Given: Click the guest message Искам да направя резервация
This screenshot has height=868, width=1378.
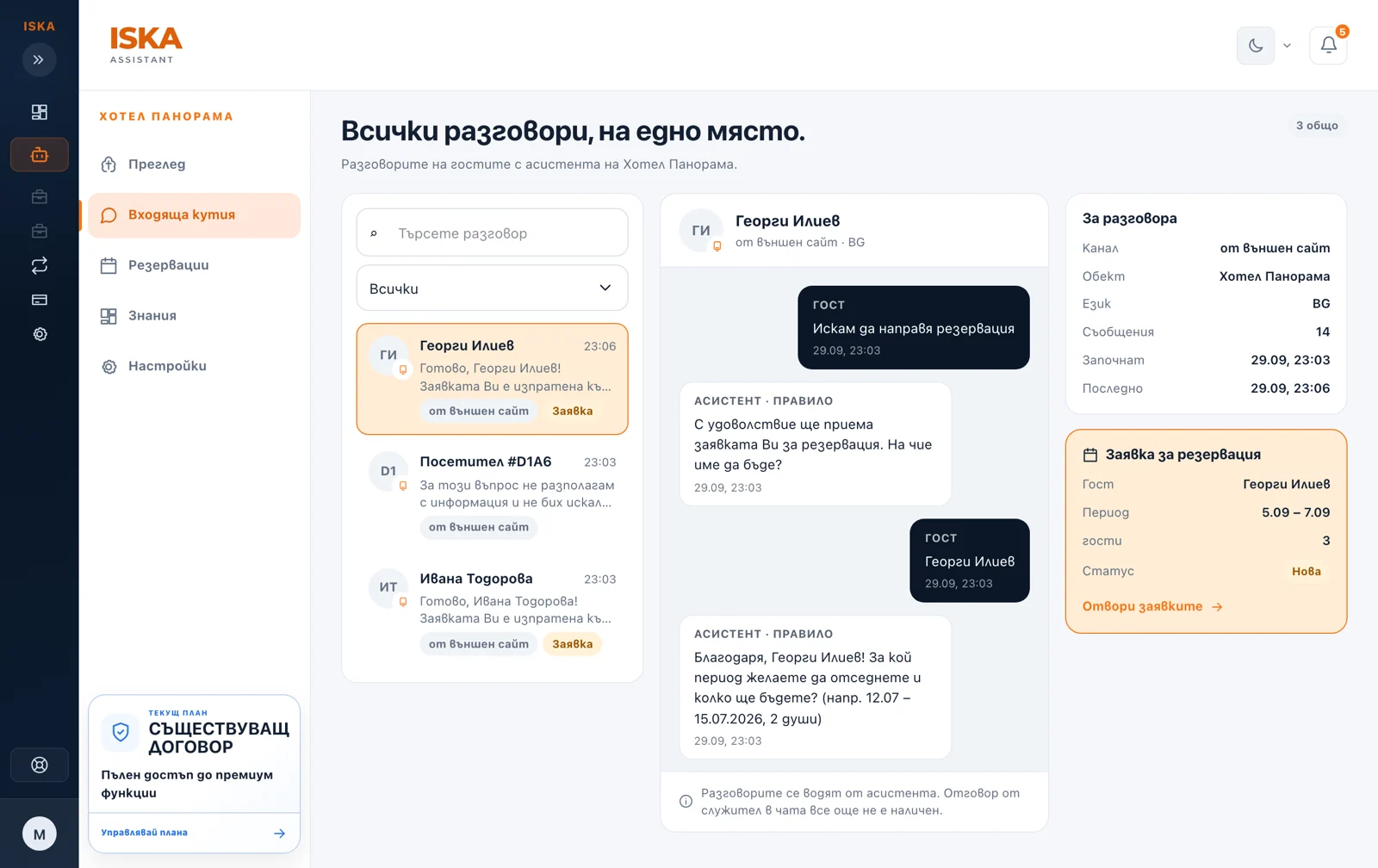Looking at the screenshot, I should click(x=914, y=327).
